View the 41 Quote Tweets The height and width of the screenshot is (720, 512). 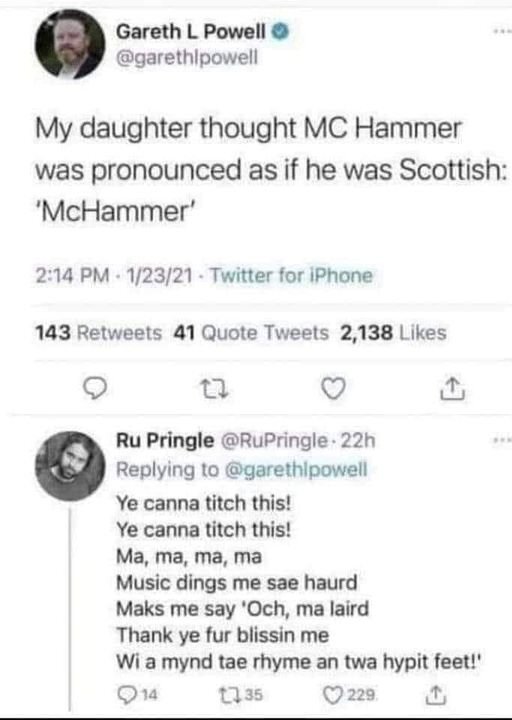tap(251, 332)
